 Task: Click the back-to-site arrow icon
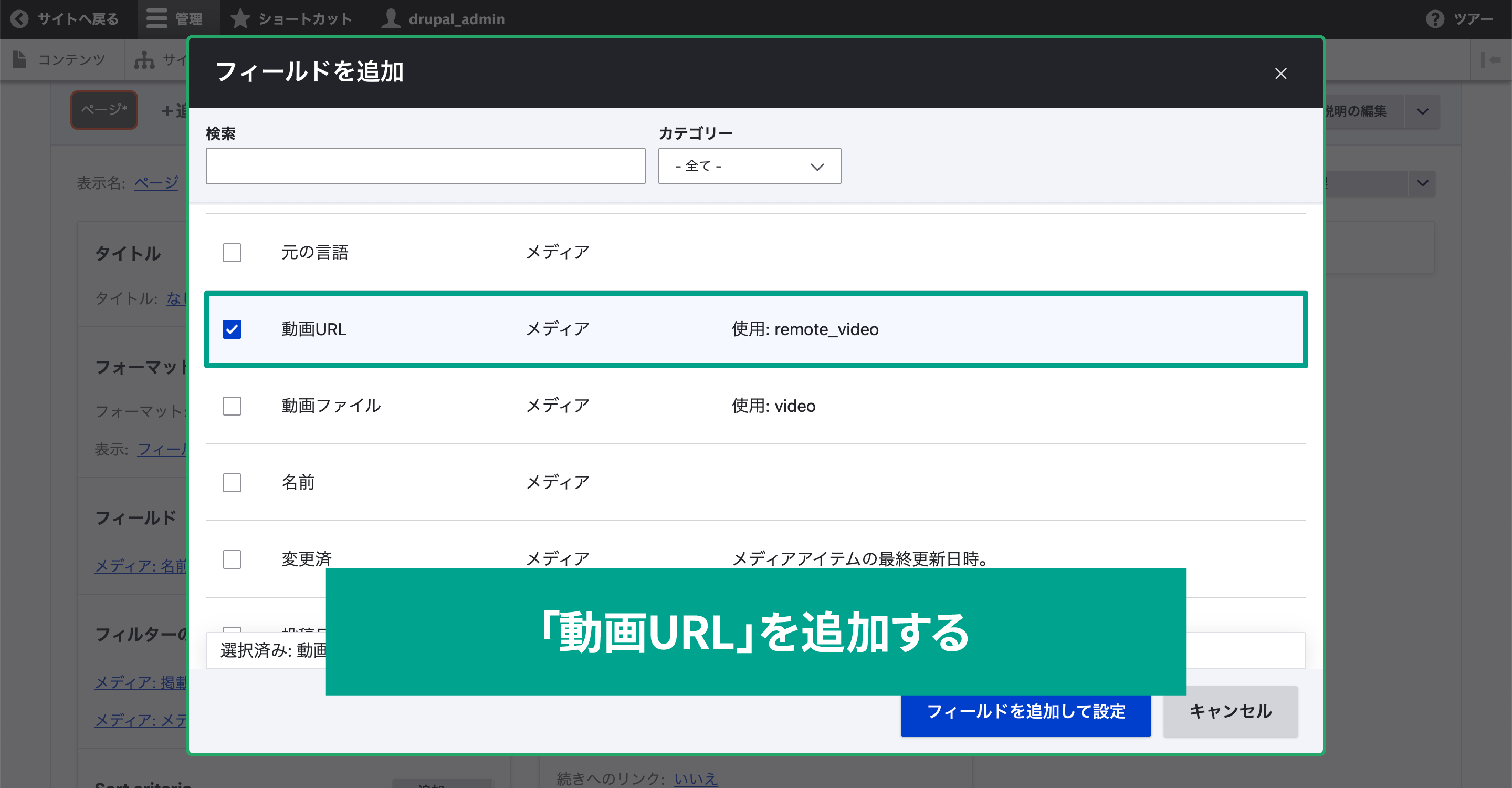point(19,19)
